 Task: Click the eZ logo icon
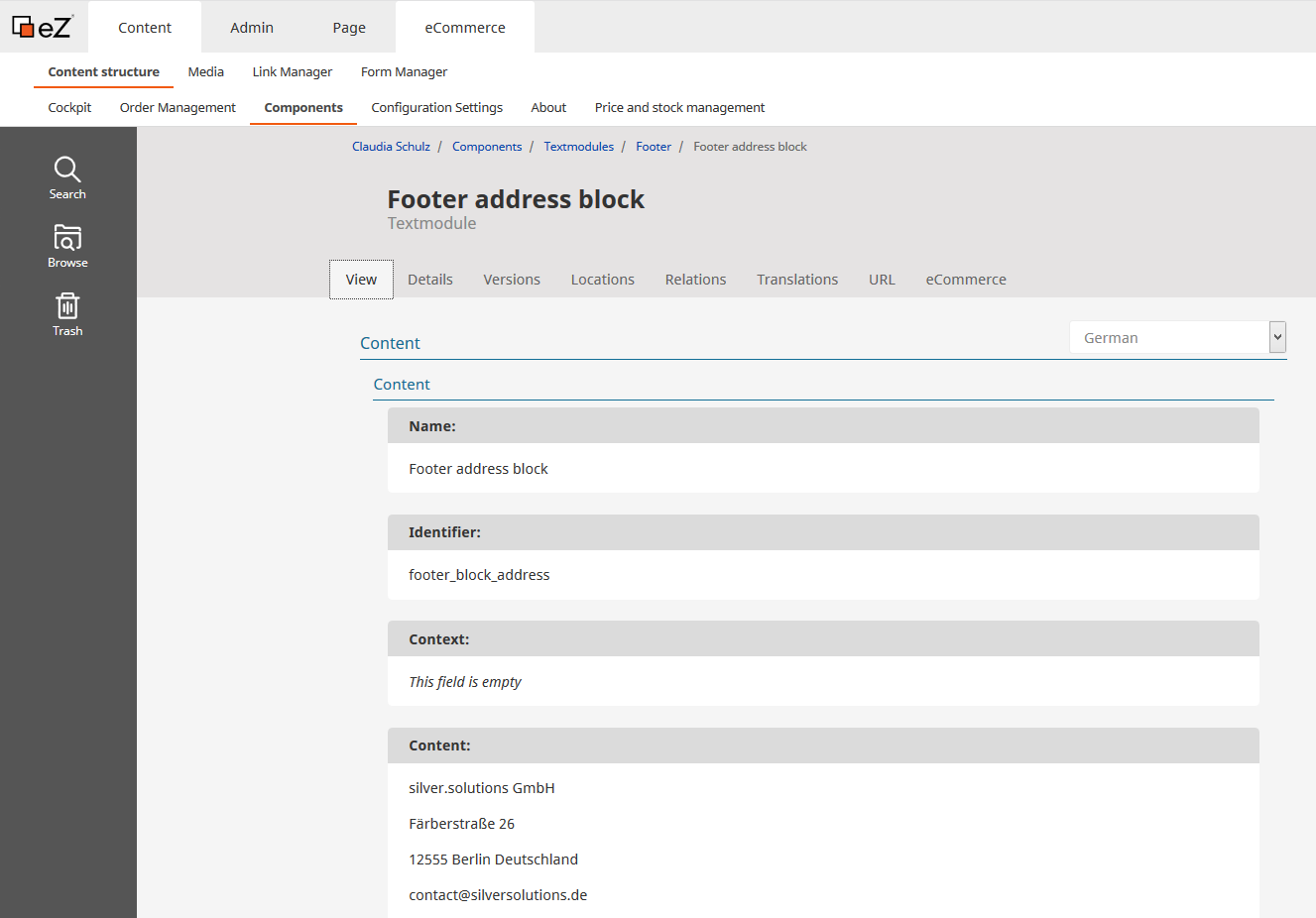click(42, 27)
